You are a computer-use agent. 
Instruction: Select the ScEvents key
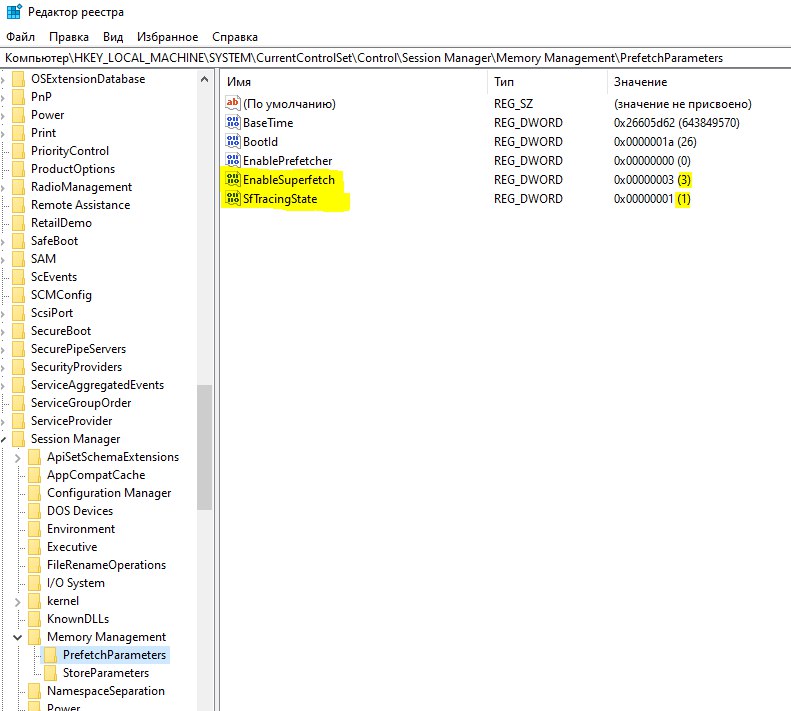(x=54, y=277)
